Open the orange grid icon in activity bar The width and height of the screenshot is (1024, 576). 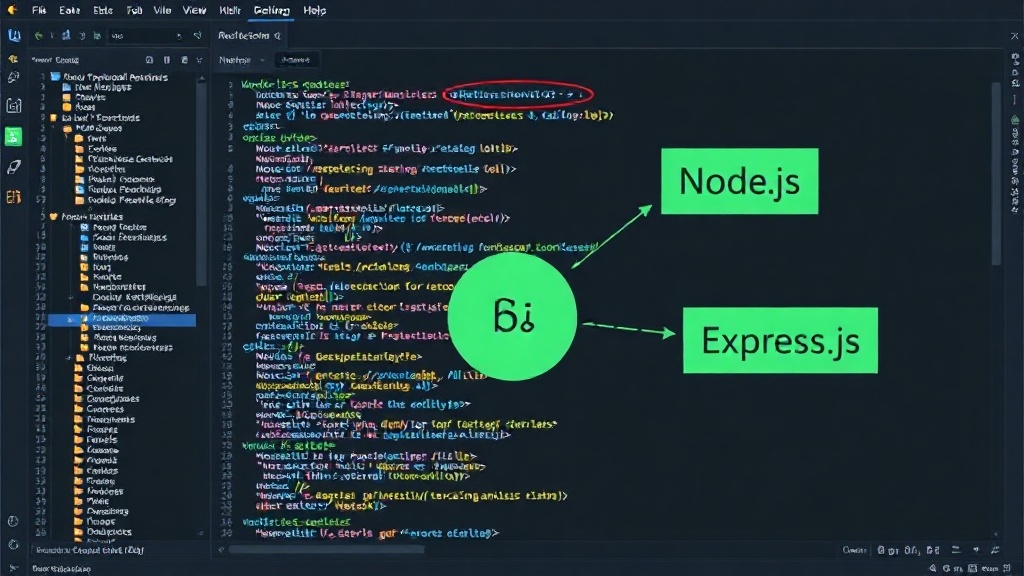click(x=14, y=197)
